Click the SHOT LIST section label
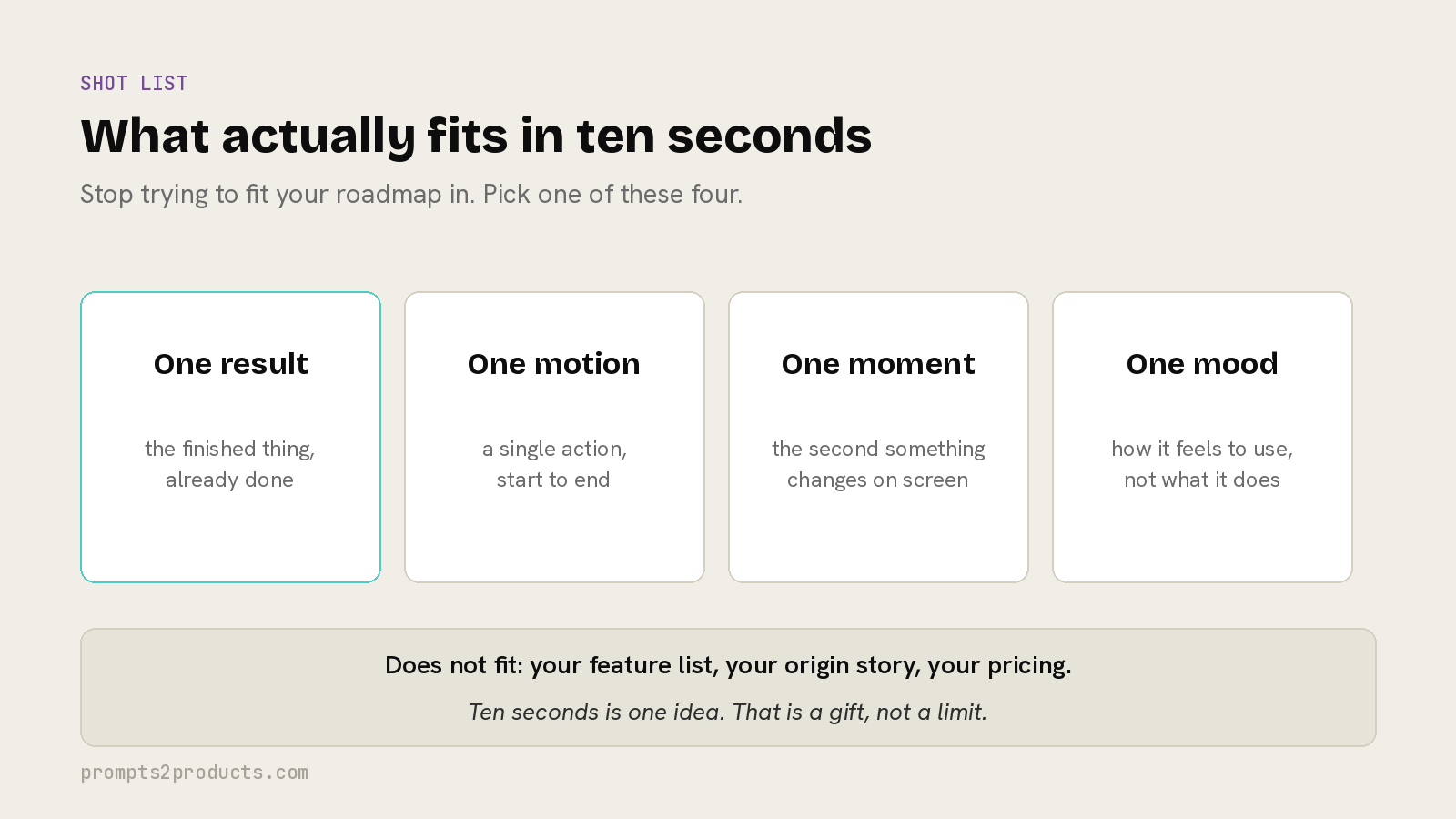Image resolution: width=1456 pixels, height=819 pixels. click(x=134, y=84)
